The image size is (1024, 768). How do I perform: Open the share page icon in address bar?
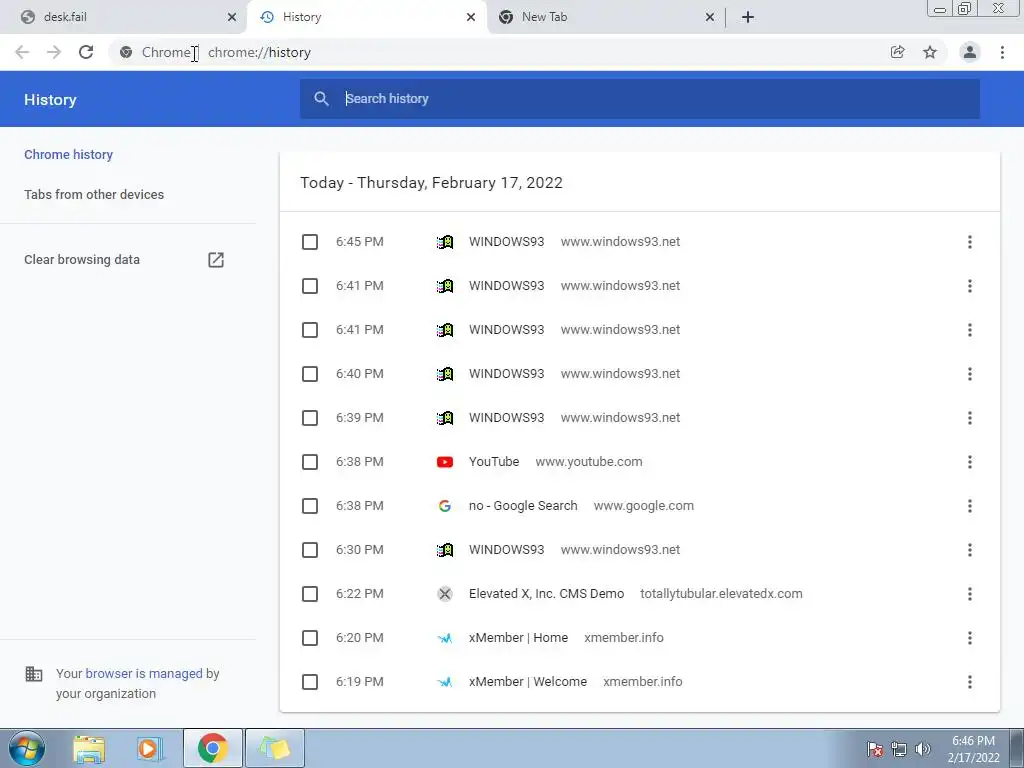pos(898,52)
